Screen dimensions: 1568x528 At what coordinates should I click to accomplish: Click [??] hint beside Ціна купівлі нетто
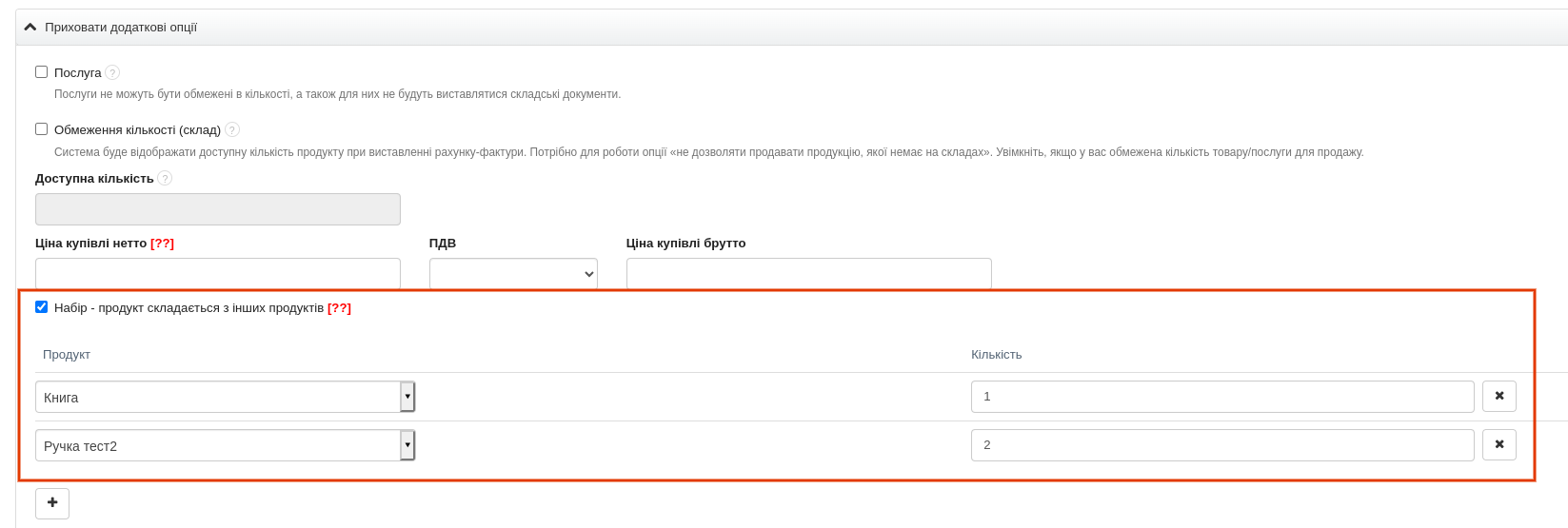point(162,244)
